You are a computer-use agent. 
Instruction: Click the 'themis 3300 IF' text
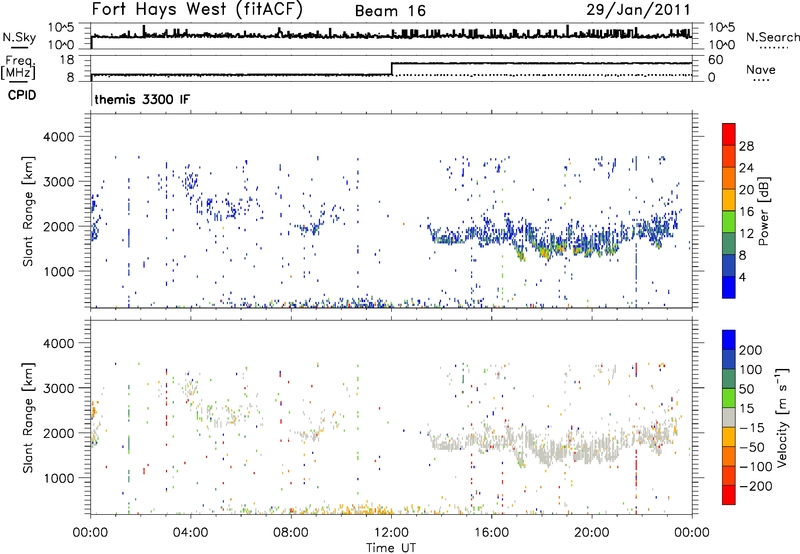coord(142,99)
